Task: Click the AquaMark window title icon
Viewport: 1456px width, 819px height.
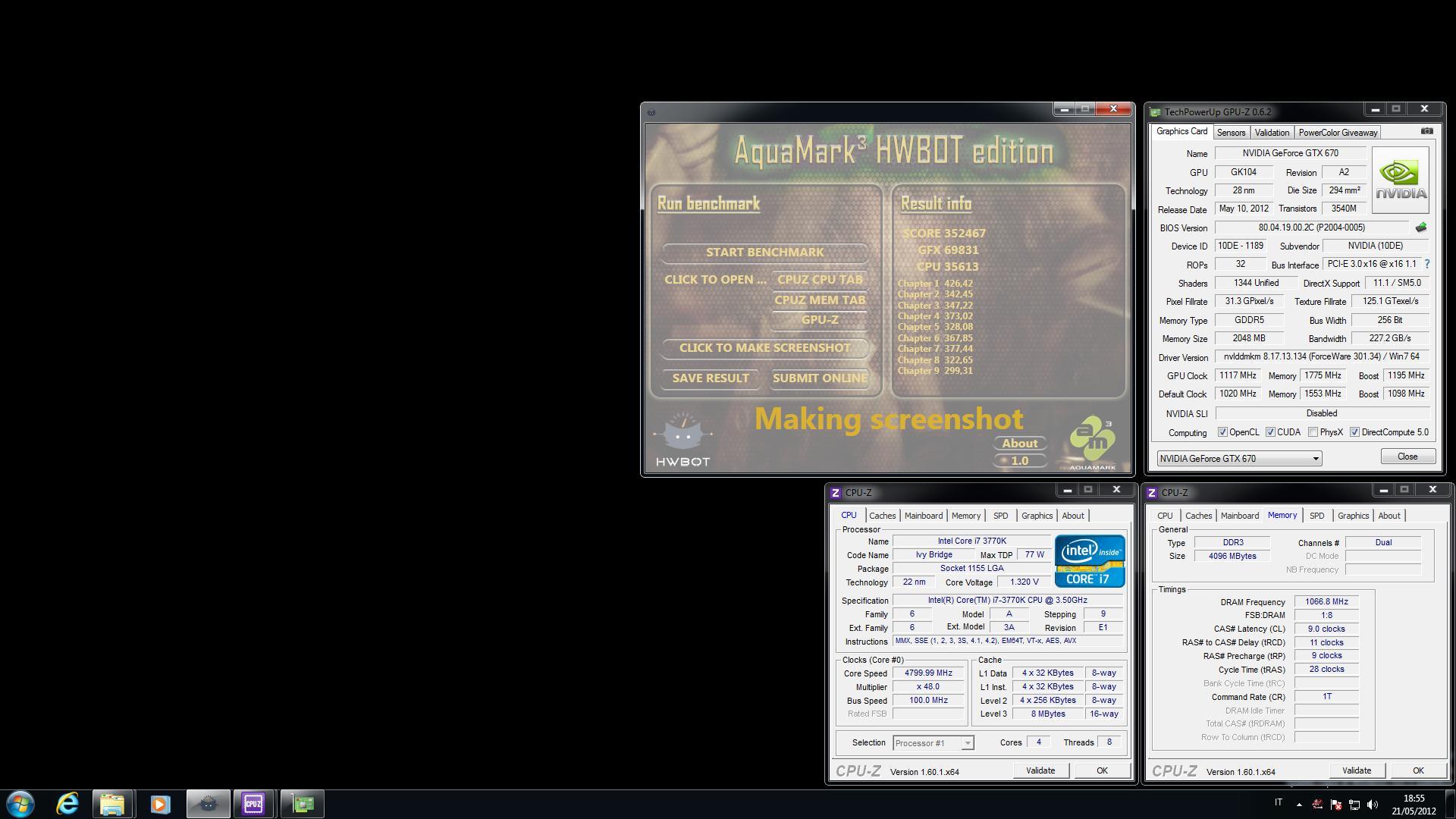Action: coord(651,112)
